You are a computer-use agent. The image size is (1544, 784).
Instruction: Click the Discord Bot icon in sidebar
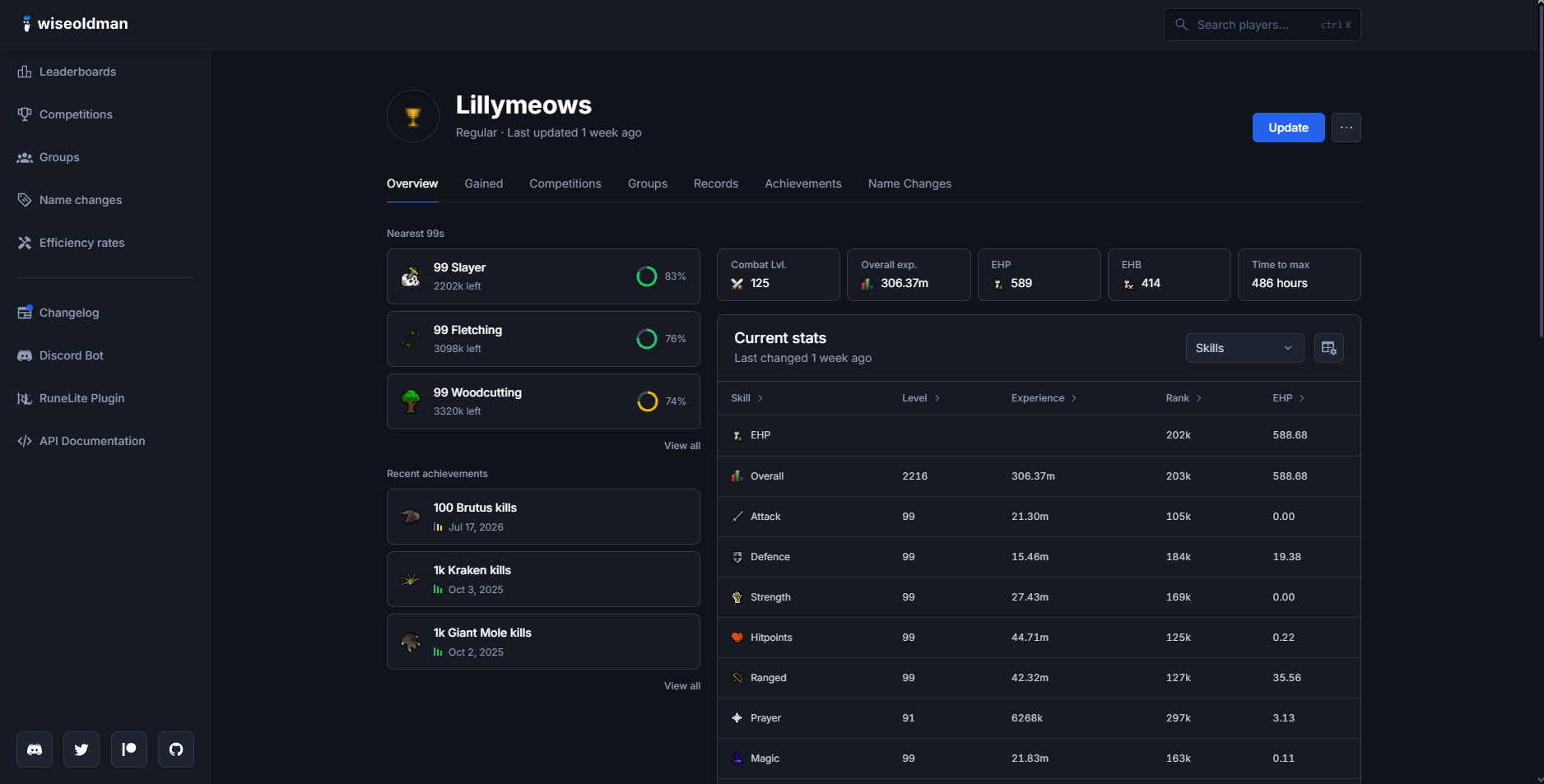pos(25,355)
